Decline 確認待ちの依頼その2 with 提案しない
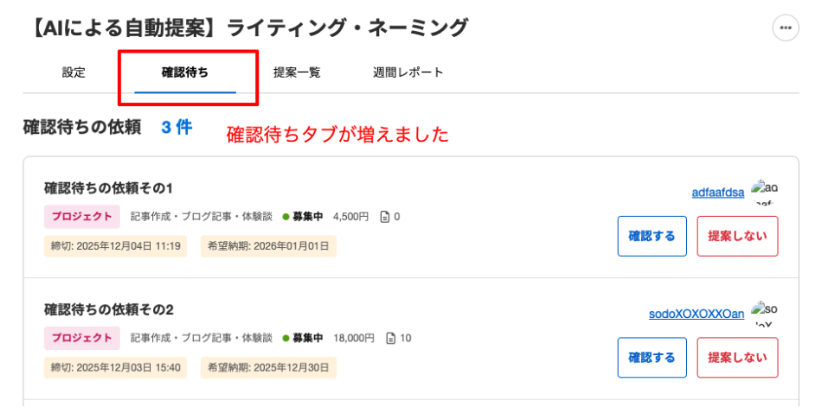The height and width of the screenshot is (417, 816). click(x=737, y=357)
